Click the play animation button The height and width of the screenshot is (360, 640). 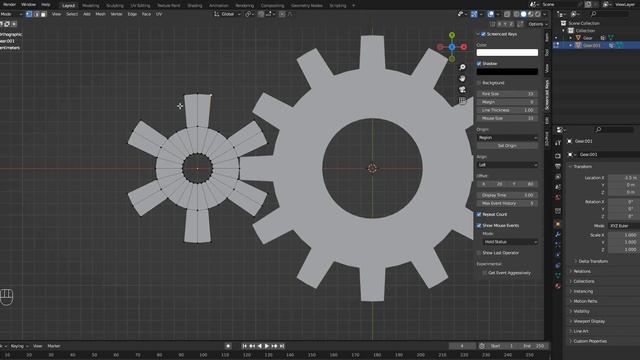click(x=267, y=346)
